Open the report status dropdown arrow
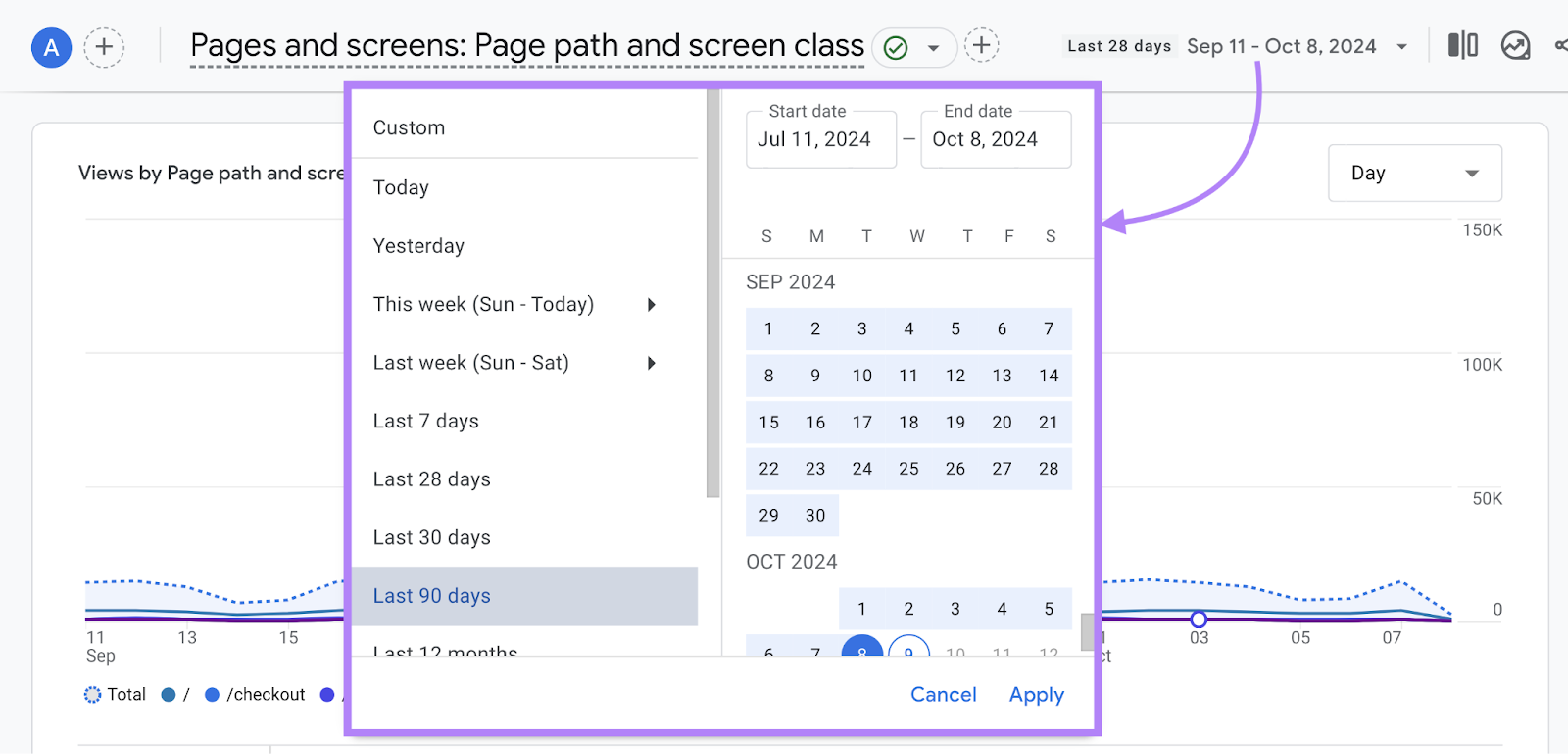 click(934, 47)
